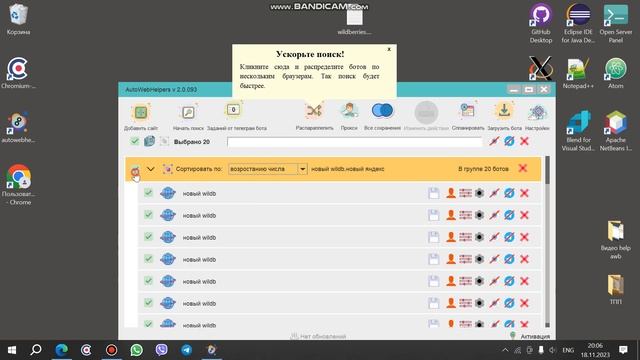This screenshot has height=360, width=640.
Task: Switch the ENG input language indicator
Action: [568, 350]
